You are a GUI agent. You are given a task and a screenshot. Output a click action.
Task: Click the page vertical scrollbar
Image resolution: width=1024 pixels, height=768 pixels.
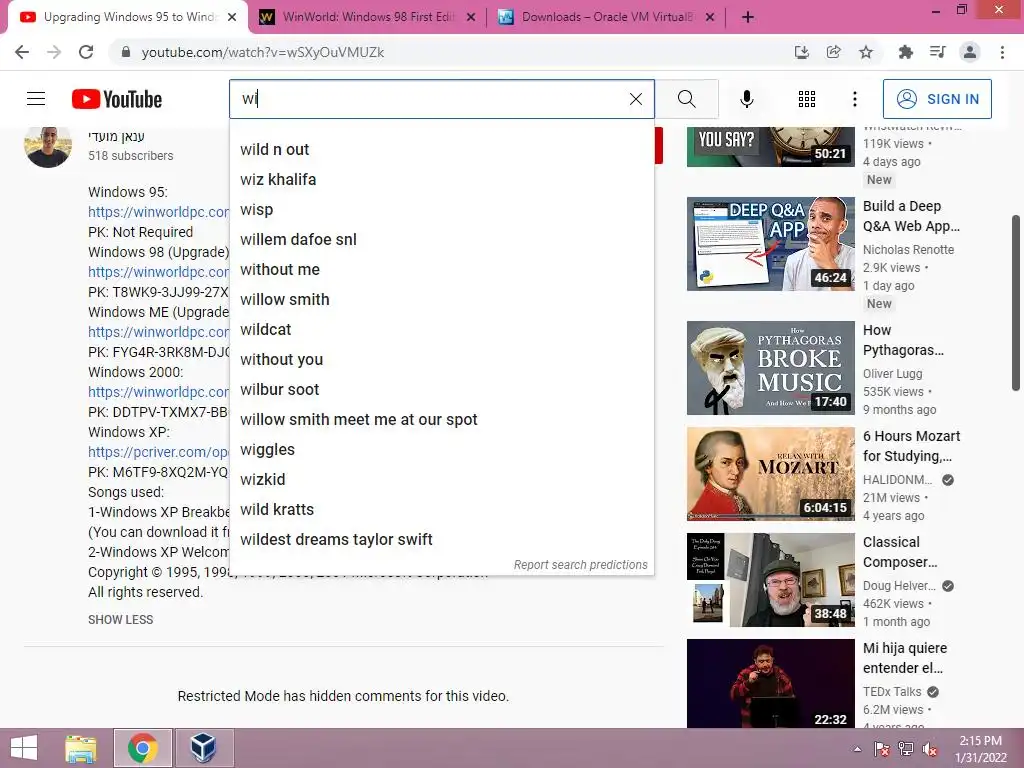(1016, 303)
